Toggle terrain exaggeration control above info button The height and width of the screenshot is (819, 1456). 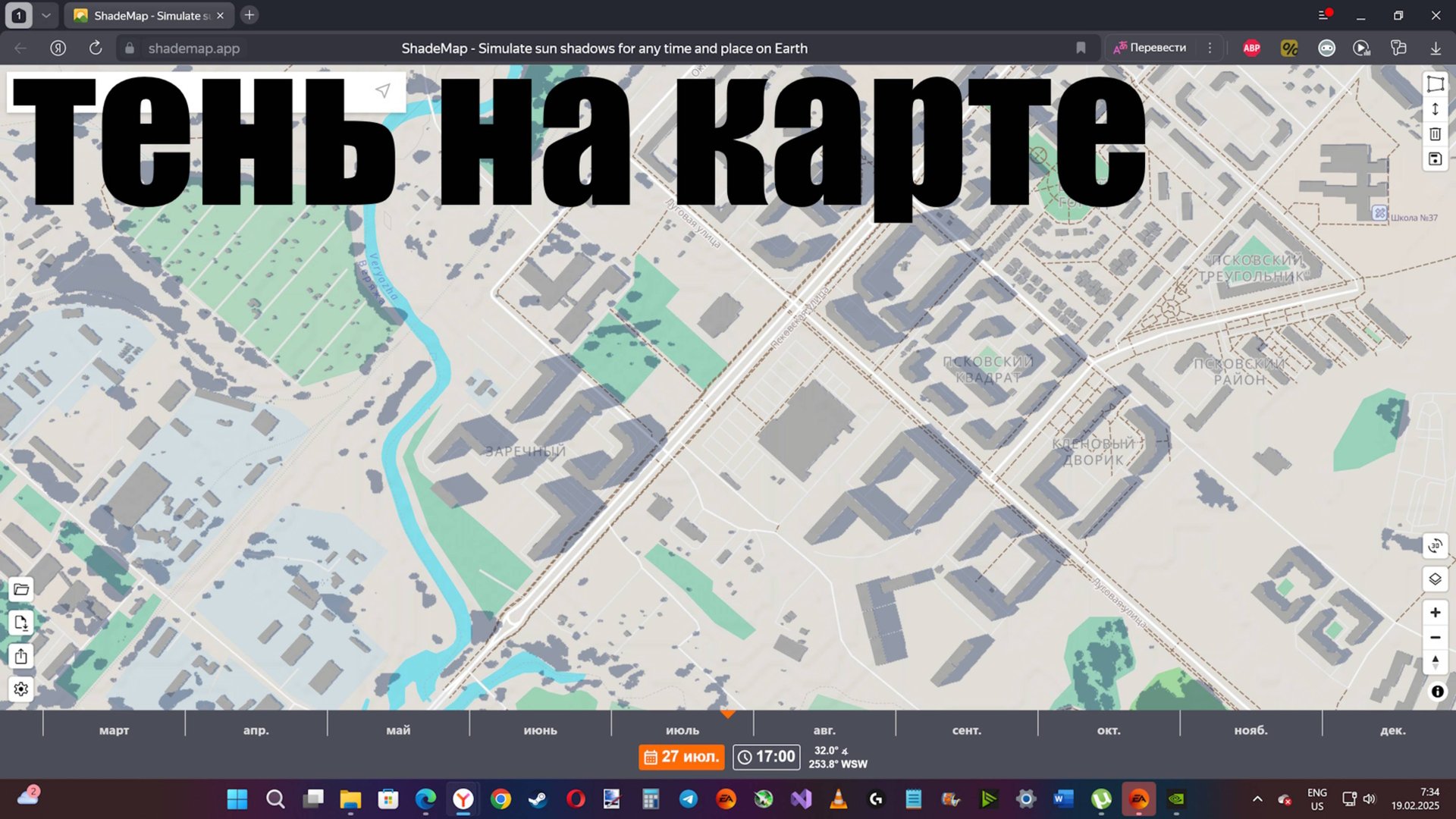click(1435, 663)
